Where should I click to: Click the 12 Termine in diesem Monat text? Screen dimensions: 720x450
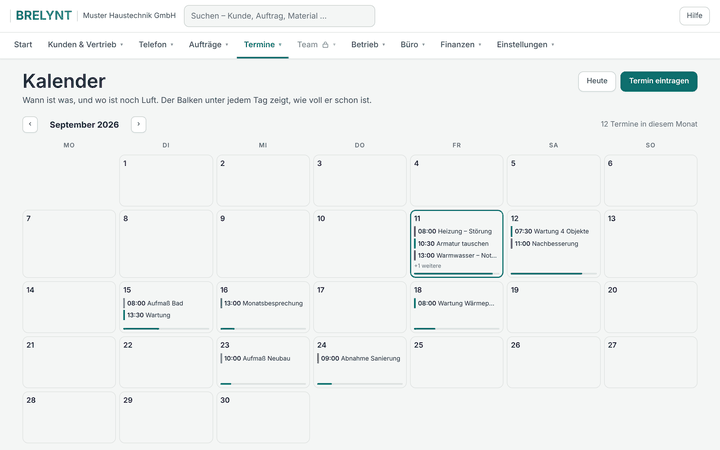pos(649,124)
